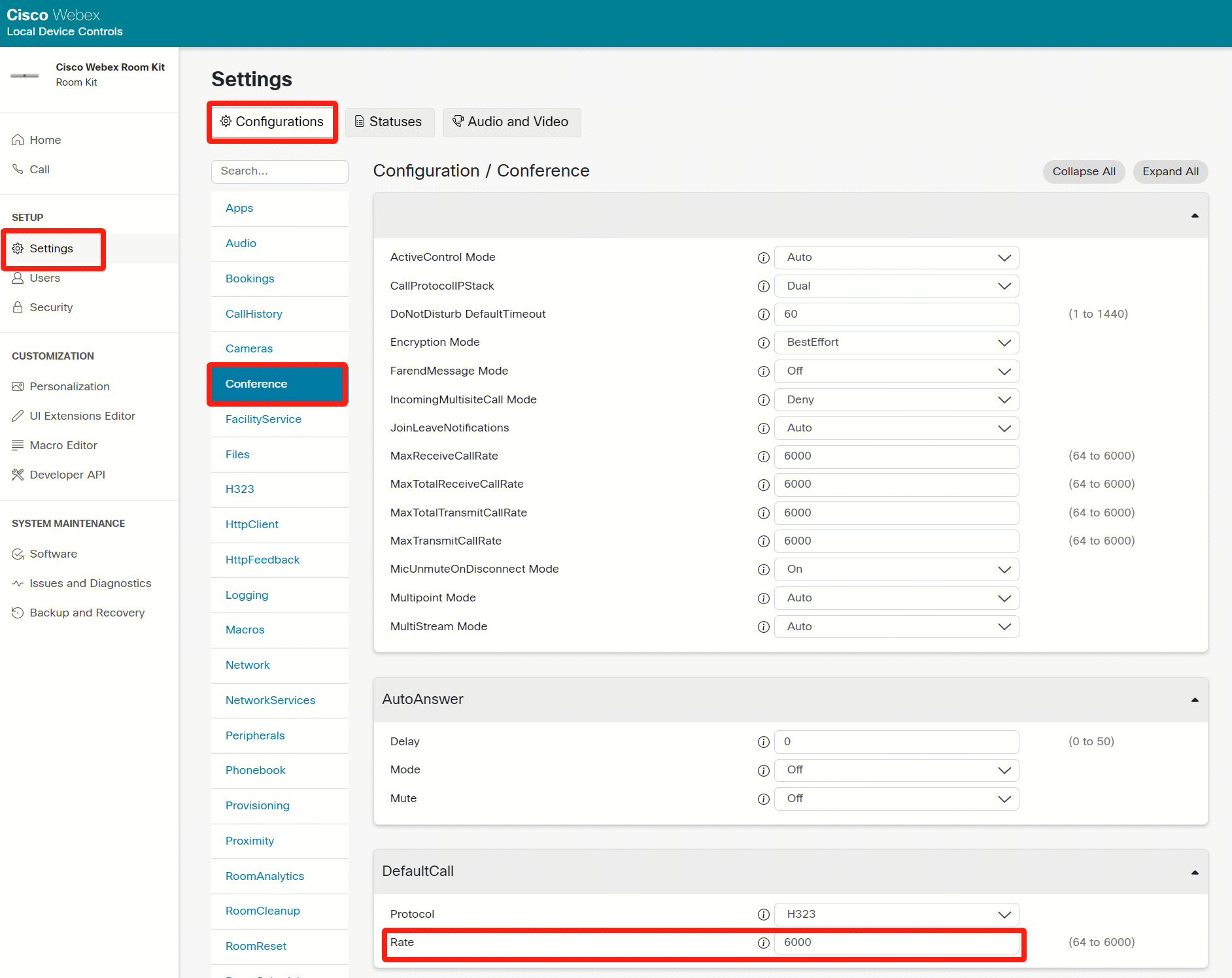Image resolution: width=1232 pixels, height=978 pixels.
Task: Collapse the AutoAnswer section
Action: click(x=1194, y=700)
